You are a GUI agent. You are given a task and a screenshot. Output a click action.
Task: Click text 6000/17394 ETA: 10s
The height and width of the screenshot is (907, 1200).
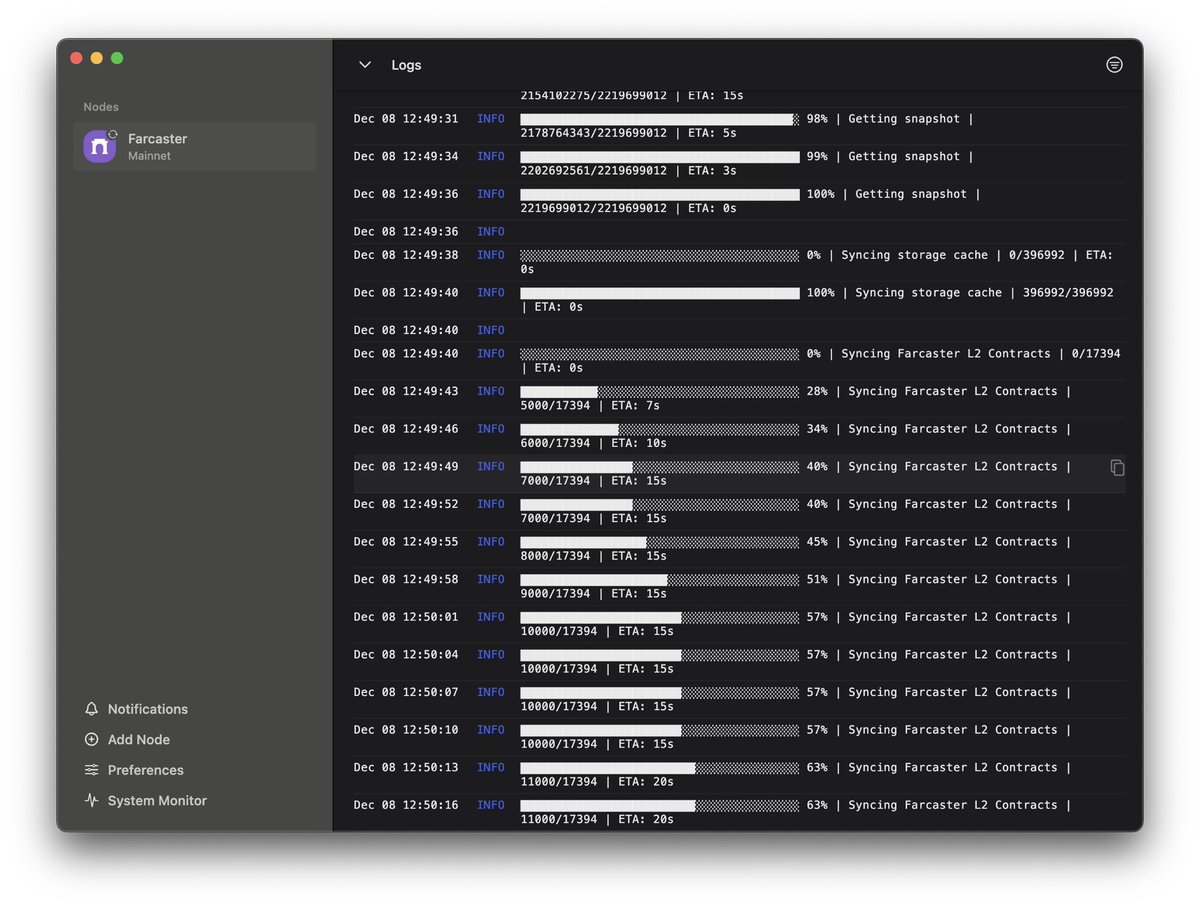click(x=594, y=443)
